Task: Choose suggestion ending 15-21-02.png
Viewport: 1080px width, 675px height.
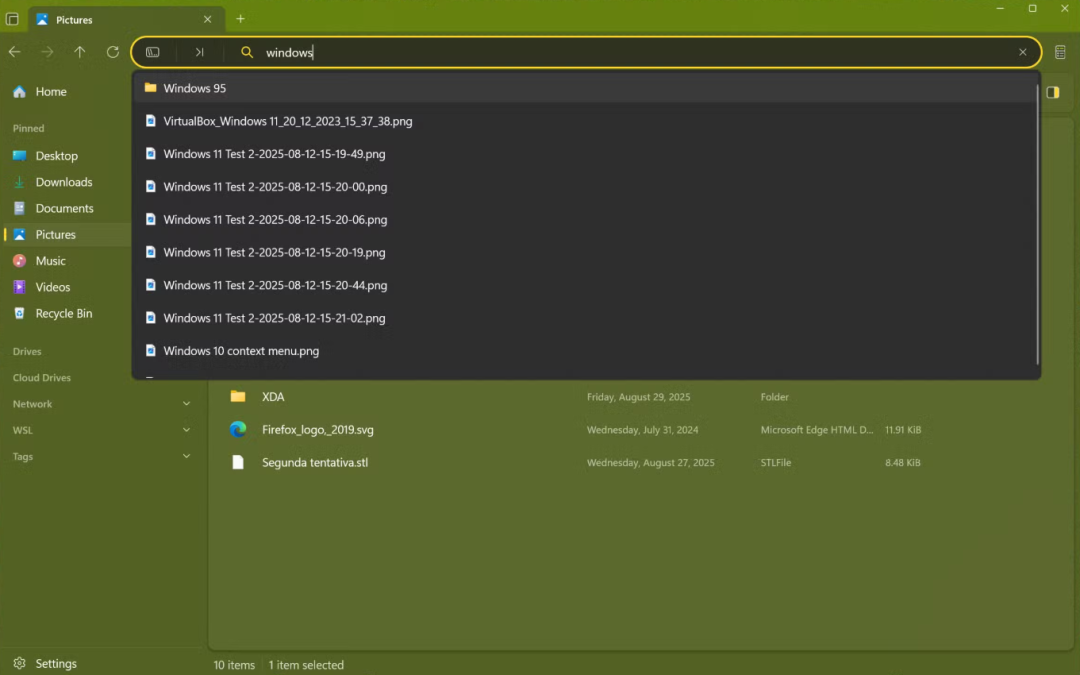Action: point(585,318)
